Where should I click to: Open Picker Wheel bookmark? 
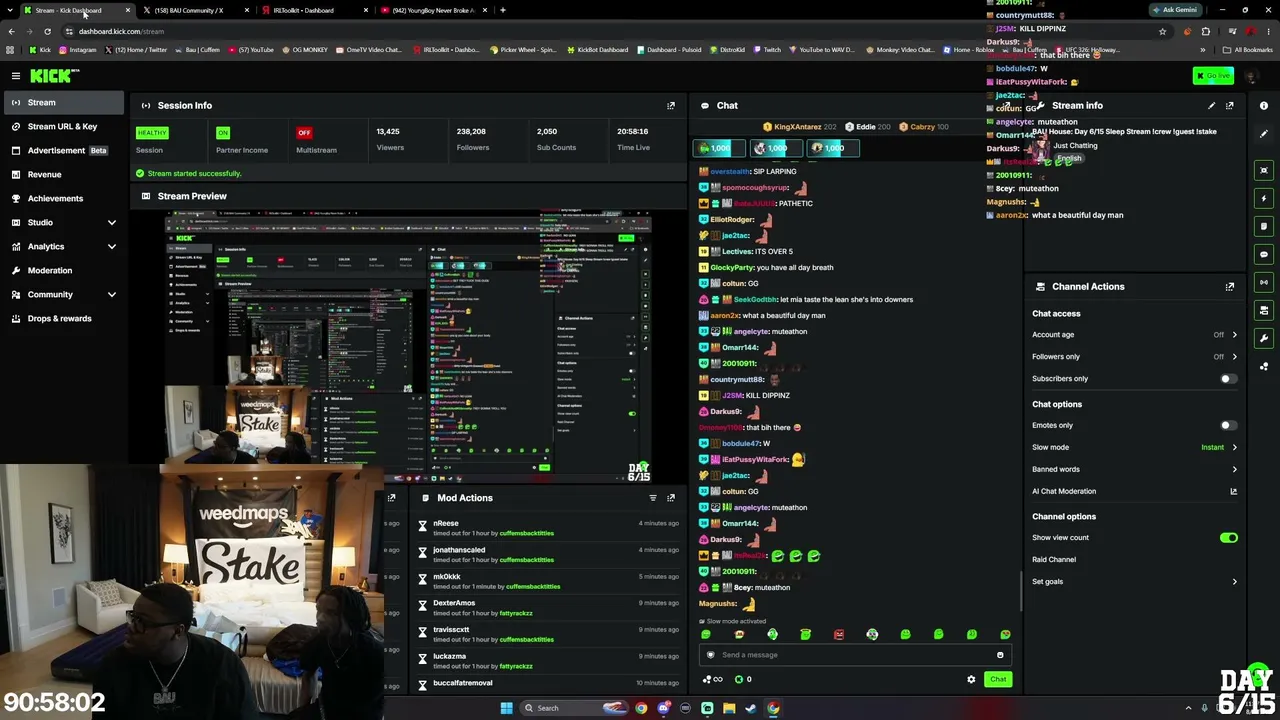523,50
